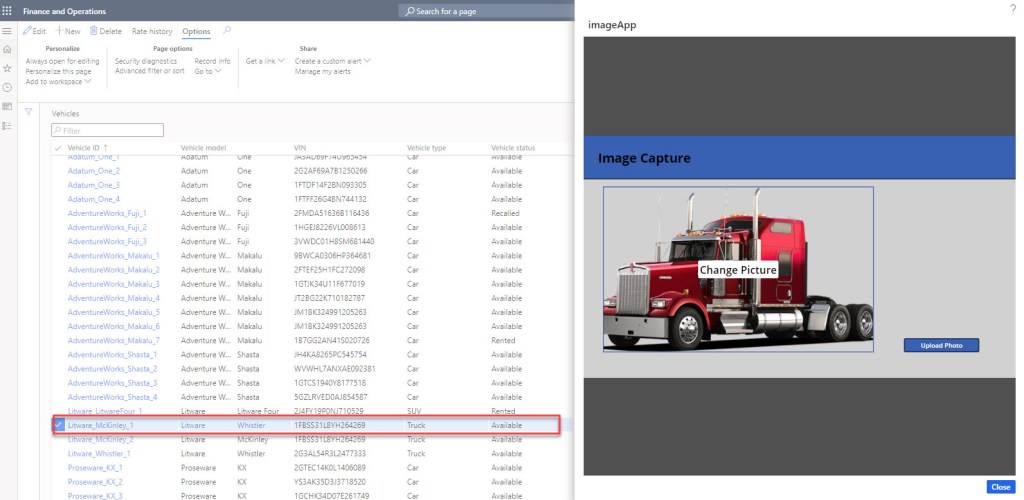Open the app launcher waffle icon
Viewport: 1024px width, 500px height.
click(x=8, y=10)
